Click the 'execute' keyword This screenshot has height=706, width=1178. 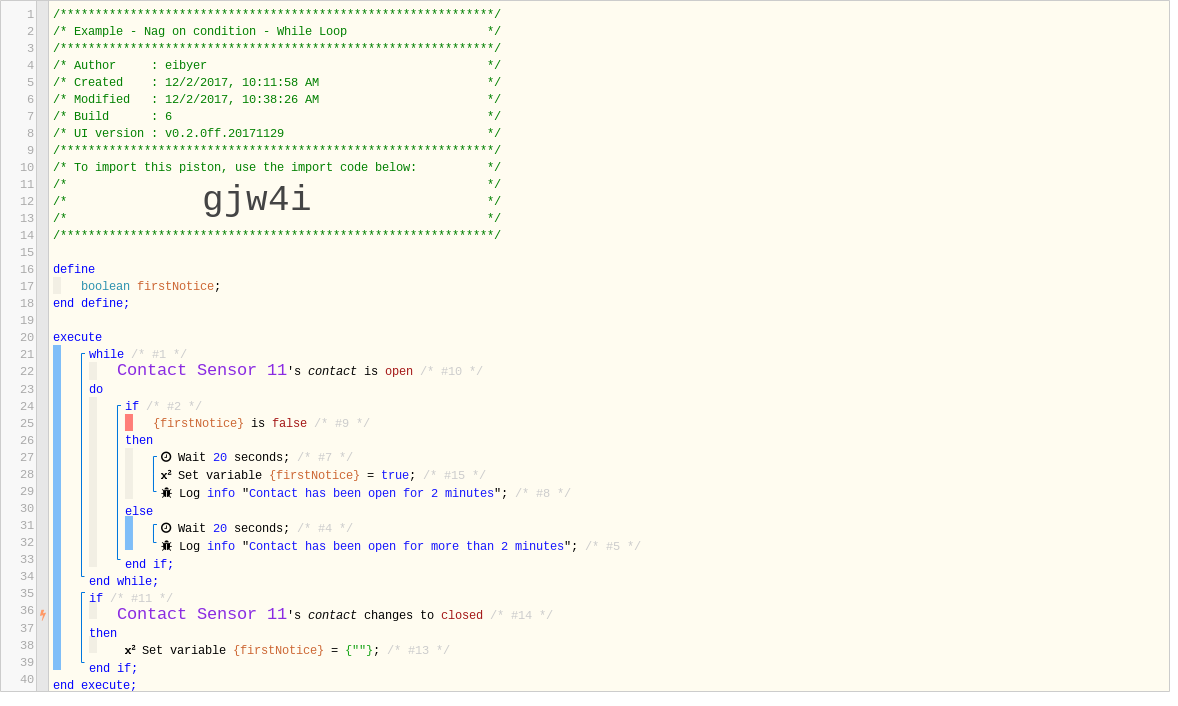point(77,339)
